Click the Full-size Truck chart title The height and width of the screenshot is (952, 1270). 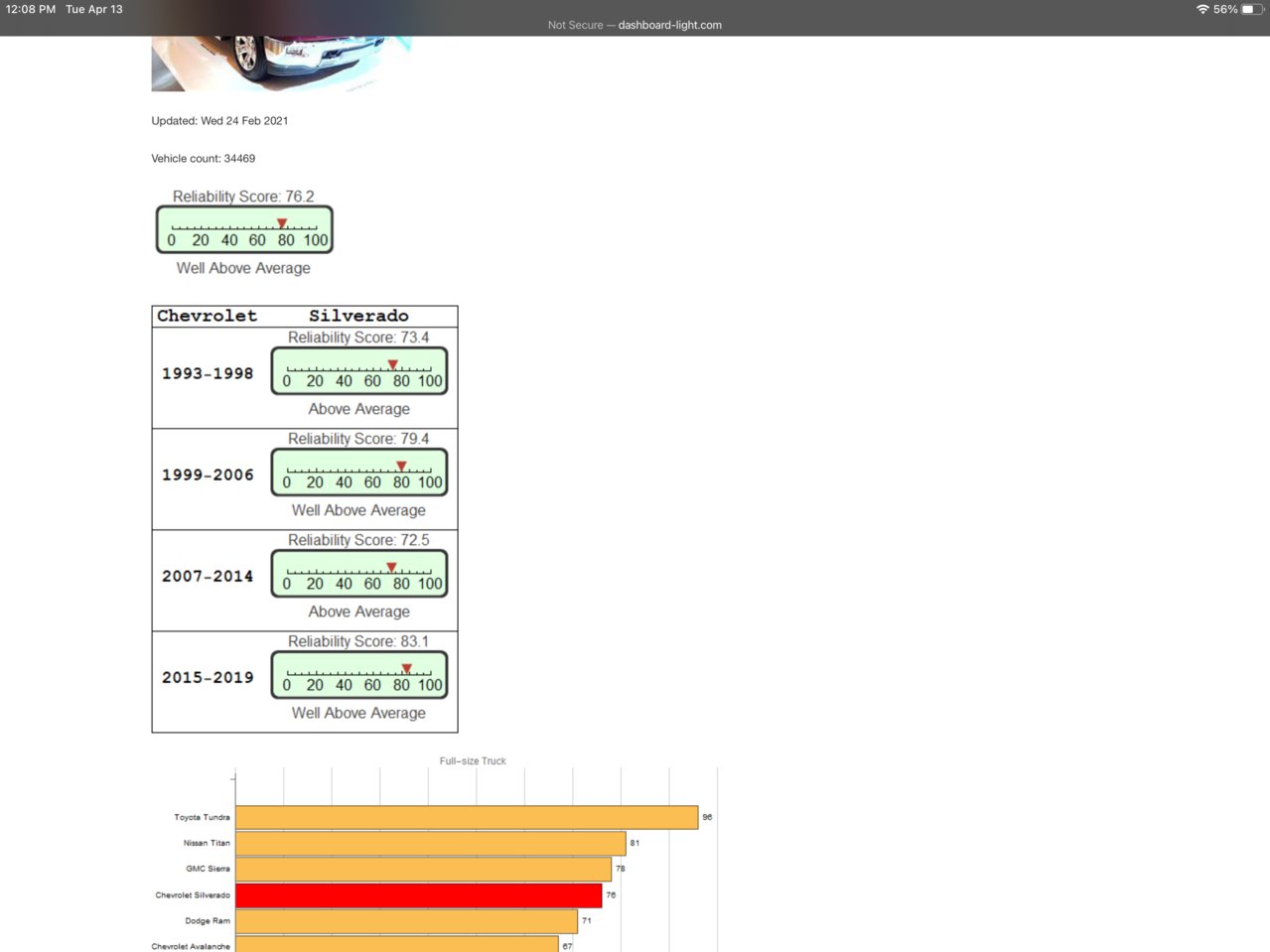tap(473, 761)
